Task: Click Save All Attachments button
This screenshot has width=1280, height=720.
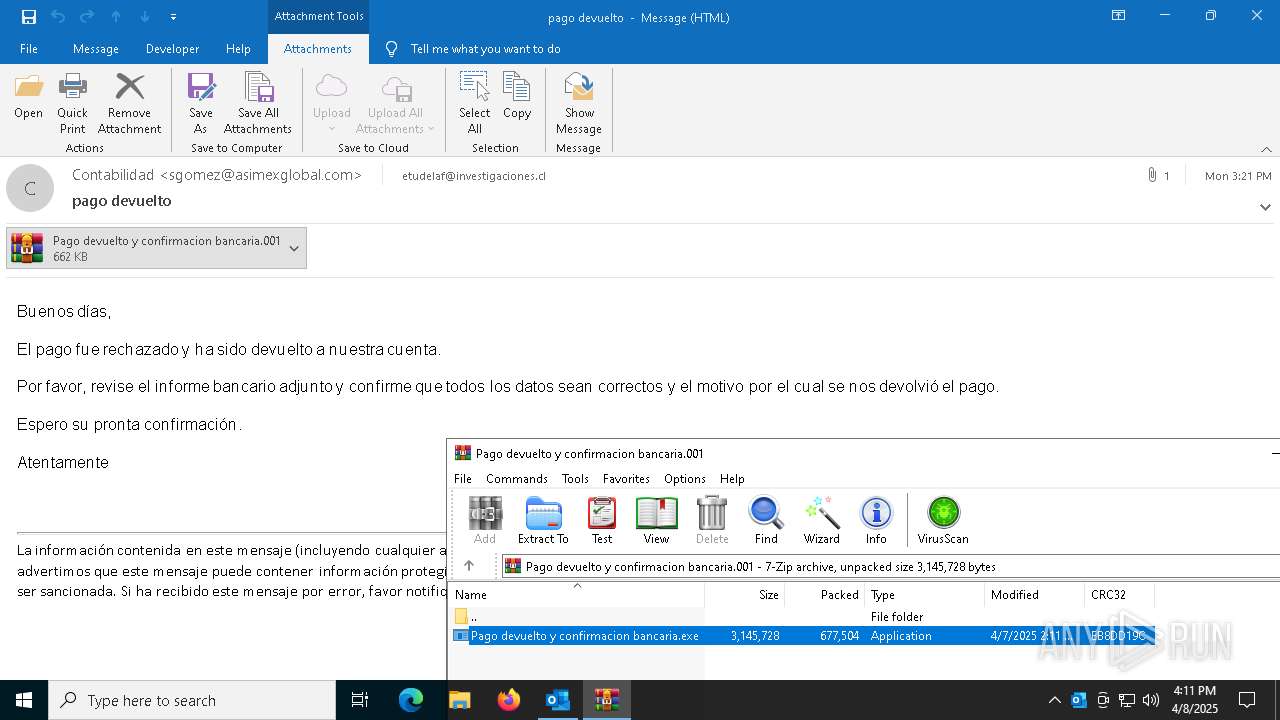Action: point(258,103)
